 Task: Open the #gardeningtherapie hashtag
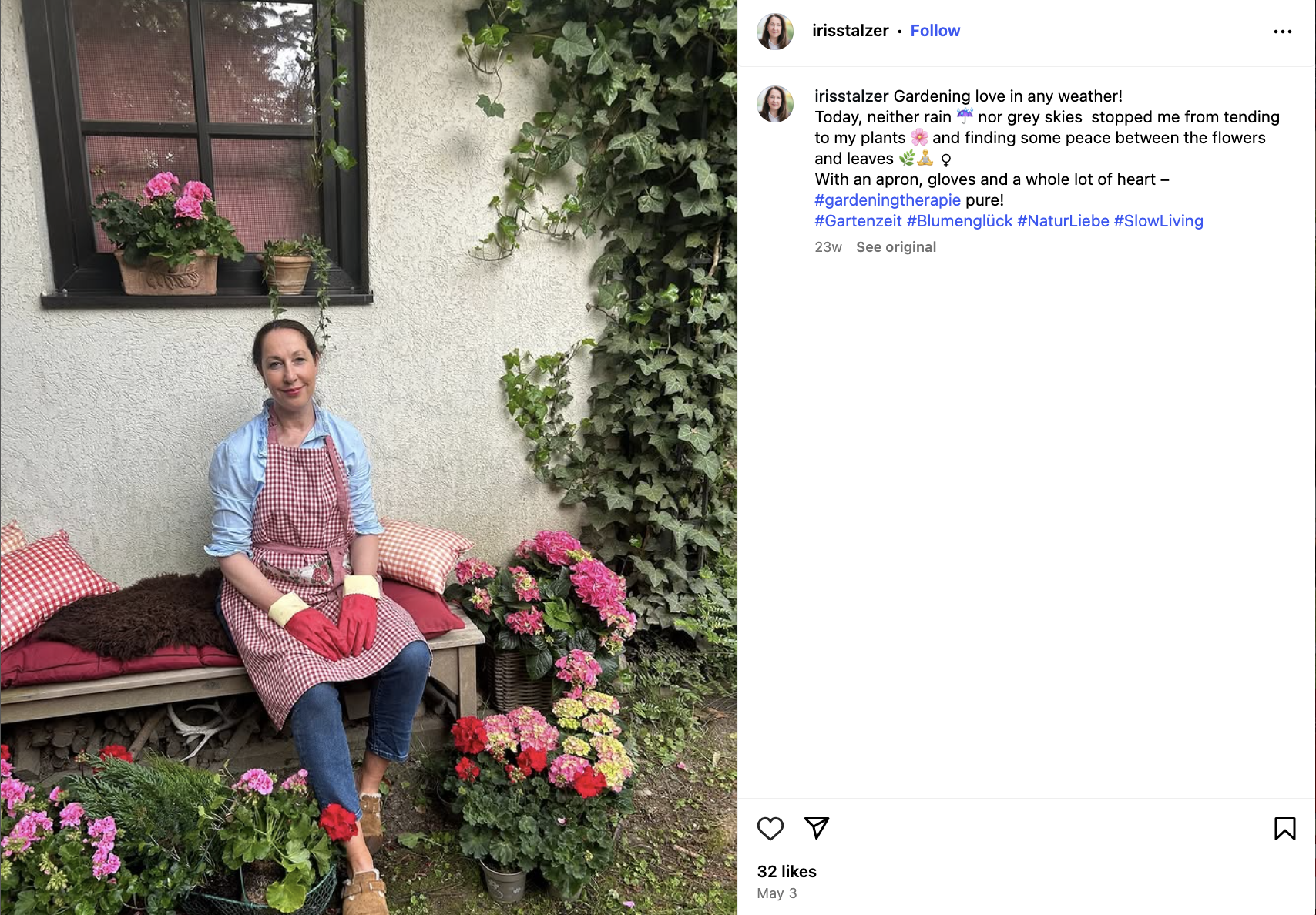tap(887, 200)
